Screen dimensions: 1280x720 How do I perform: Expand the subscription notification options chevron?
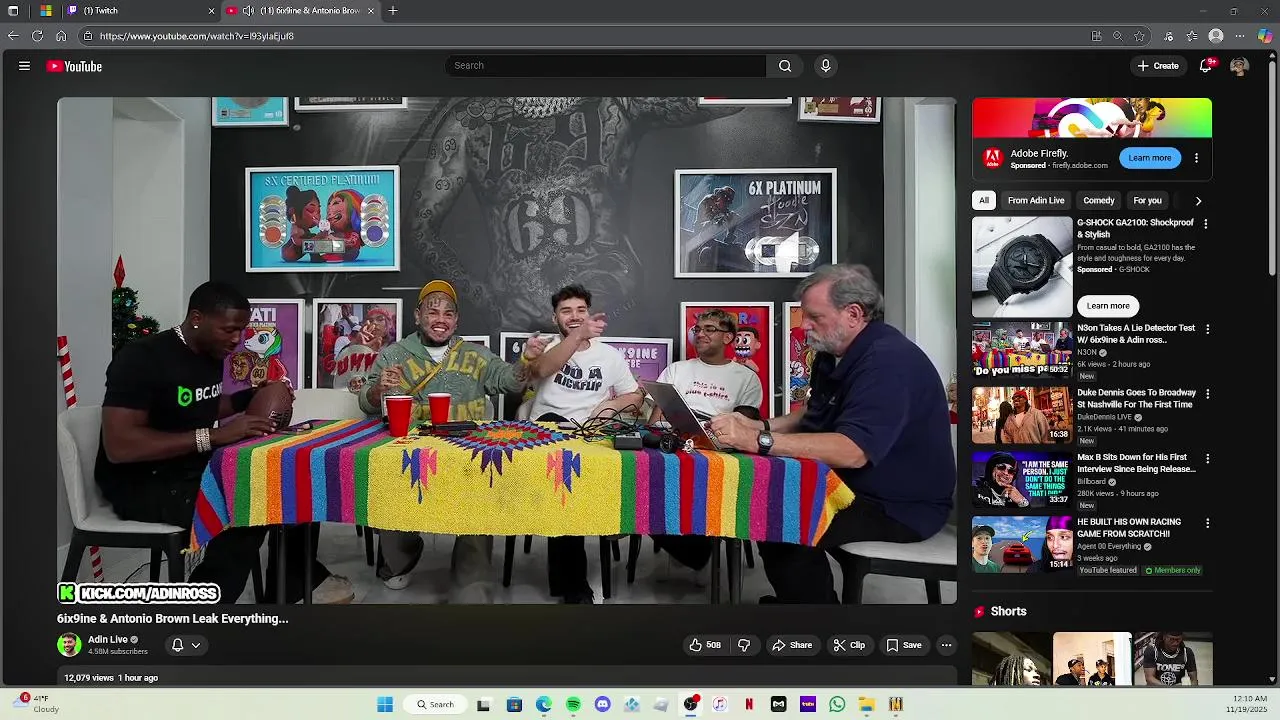pyautogui.click(x=196, y=645)
